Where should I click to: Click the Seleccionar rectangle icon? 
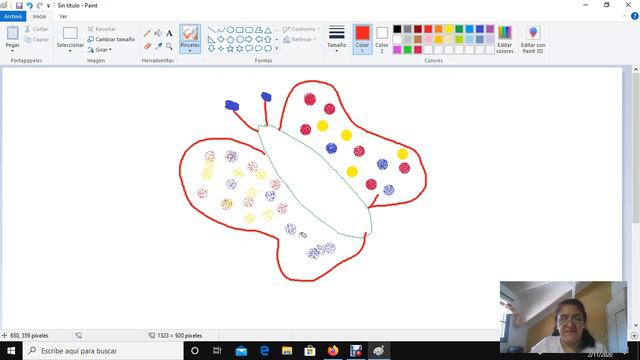point(70,33)
